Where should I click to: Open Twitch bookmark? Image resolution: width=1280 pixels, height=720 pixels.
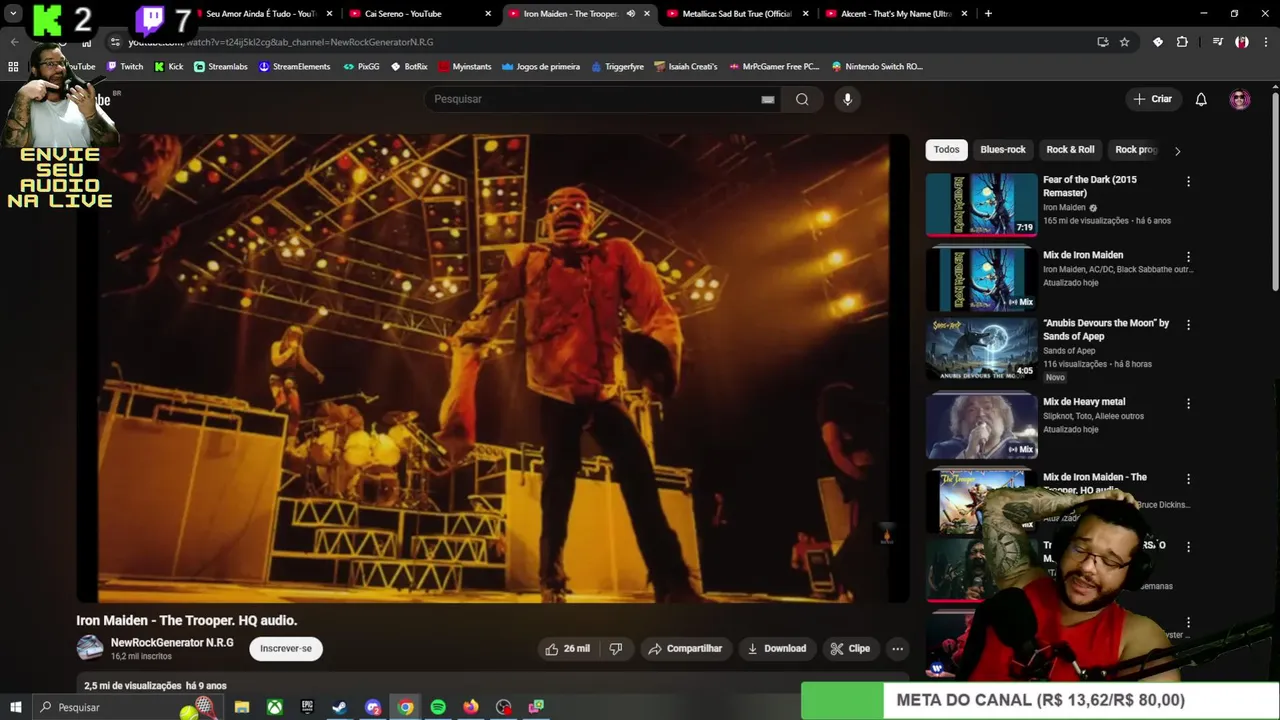click(x=125, y=67)
